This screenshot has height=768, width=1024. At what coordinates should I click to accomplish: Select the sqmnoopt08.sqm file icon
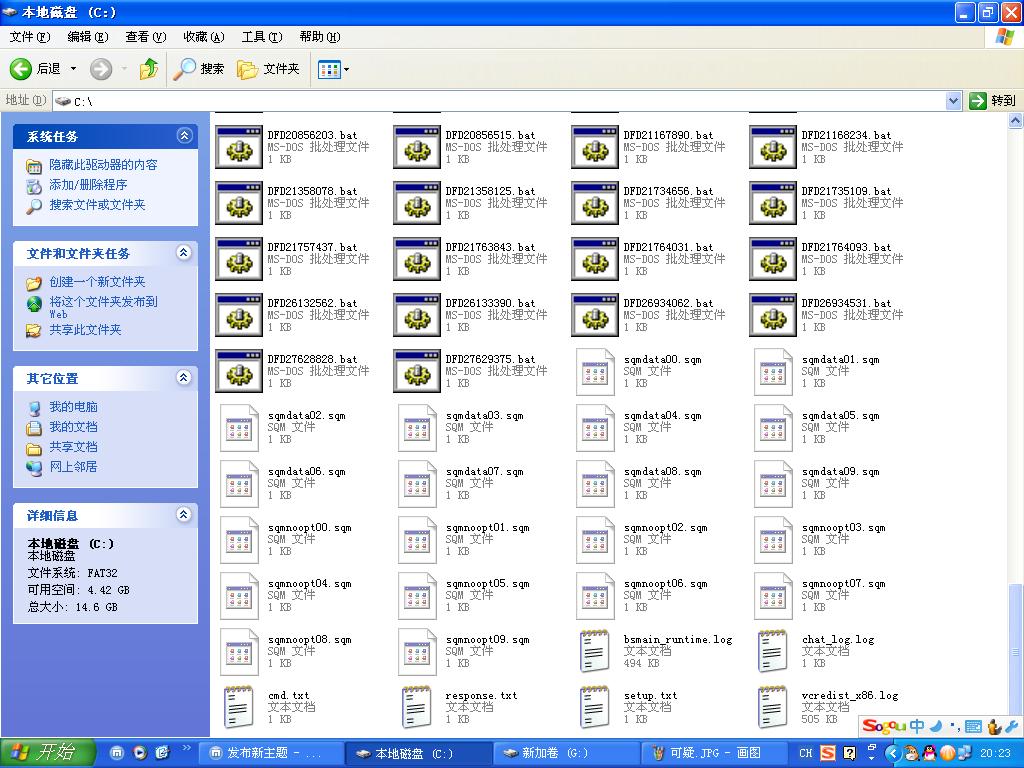(x=239, y=653)
